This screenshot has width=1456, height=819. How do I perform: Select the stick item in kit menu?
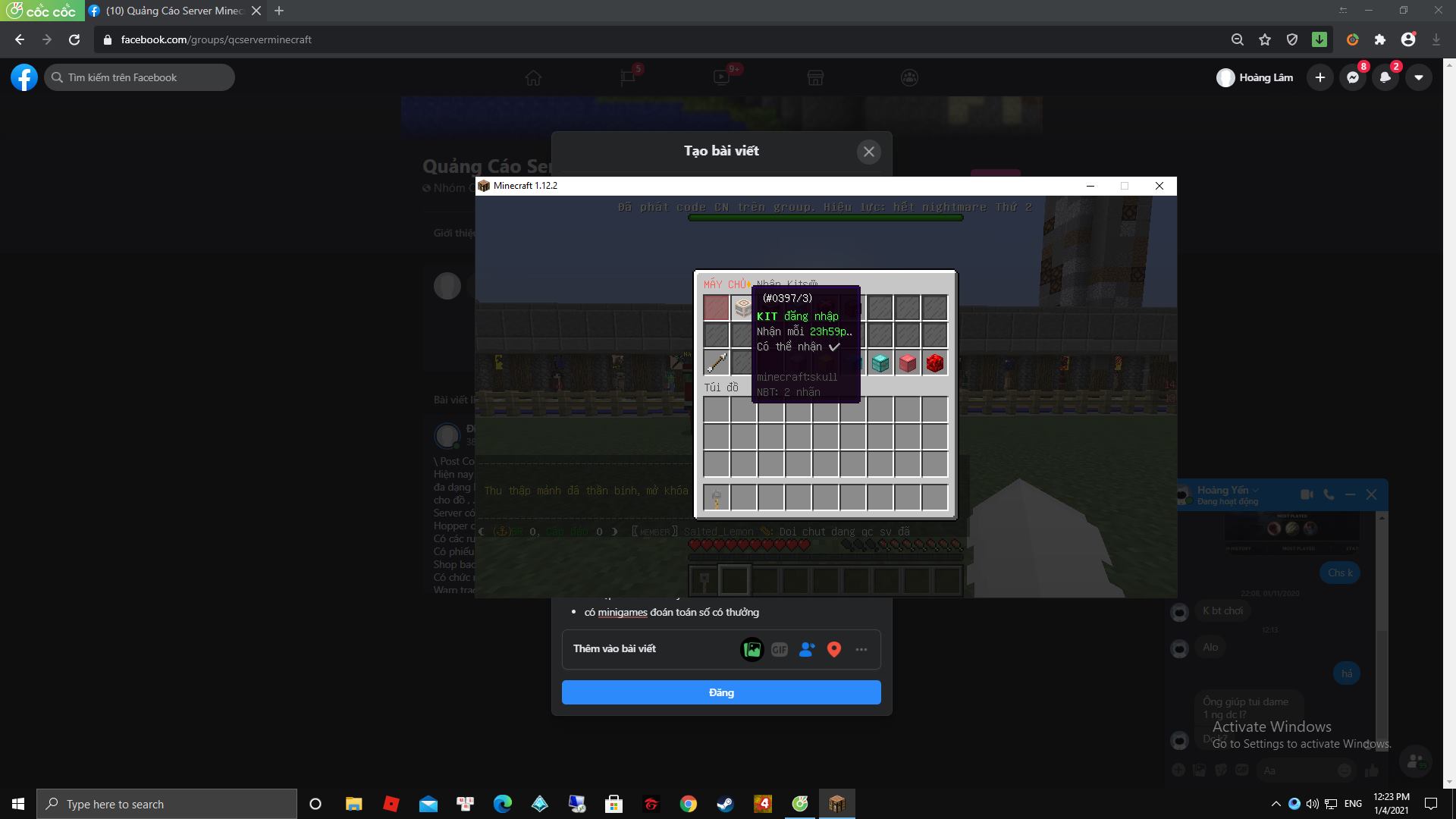pyautogui.click(x=716, y=363)
